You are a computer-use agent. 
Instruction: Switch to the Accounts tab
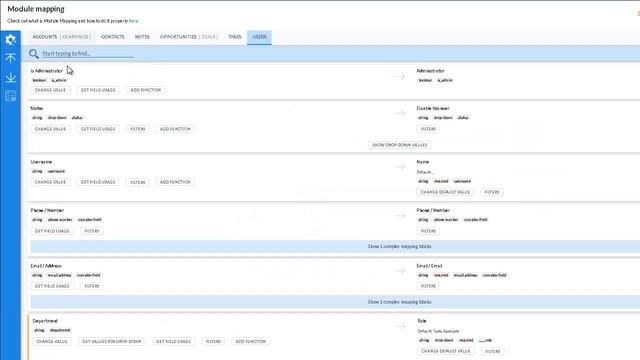coord(62,37)
